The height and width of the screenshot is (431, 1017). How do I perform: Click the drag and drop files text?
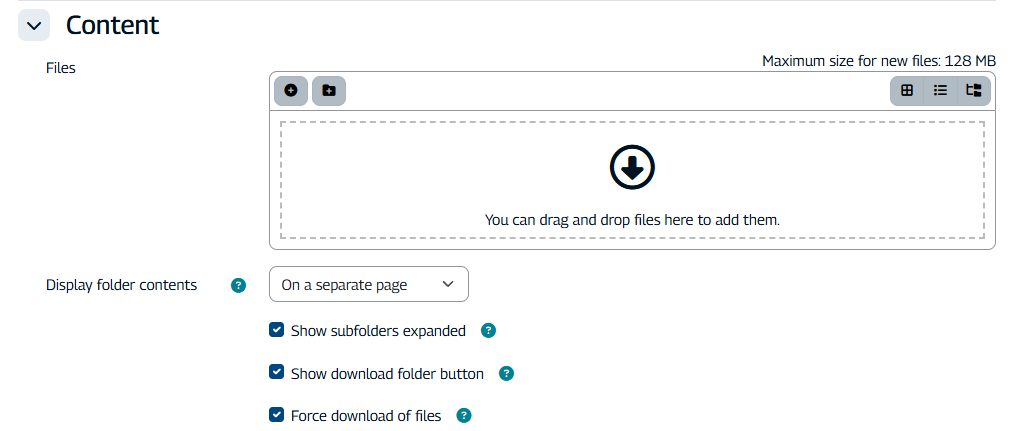(632, 219)
